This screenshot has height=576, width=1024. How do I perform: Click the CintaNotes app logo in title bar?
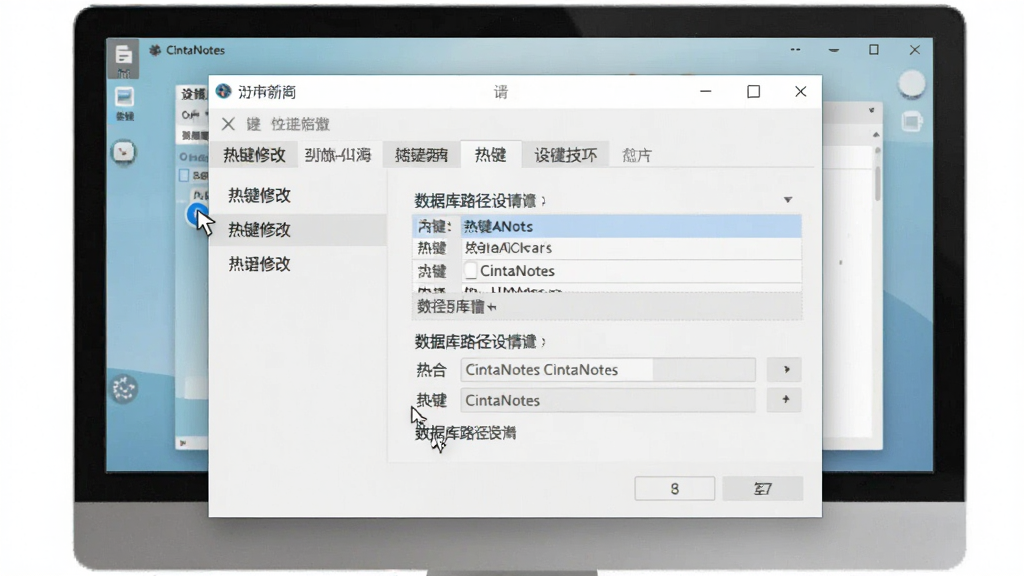tap(155, 50)
